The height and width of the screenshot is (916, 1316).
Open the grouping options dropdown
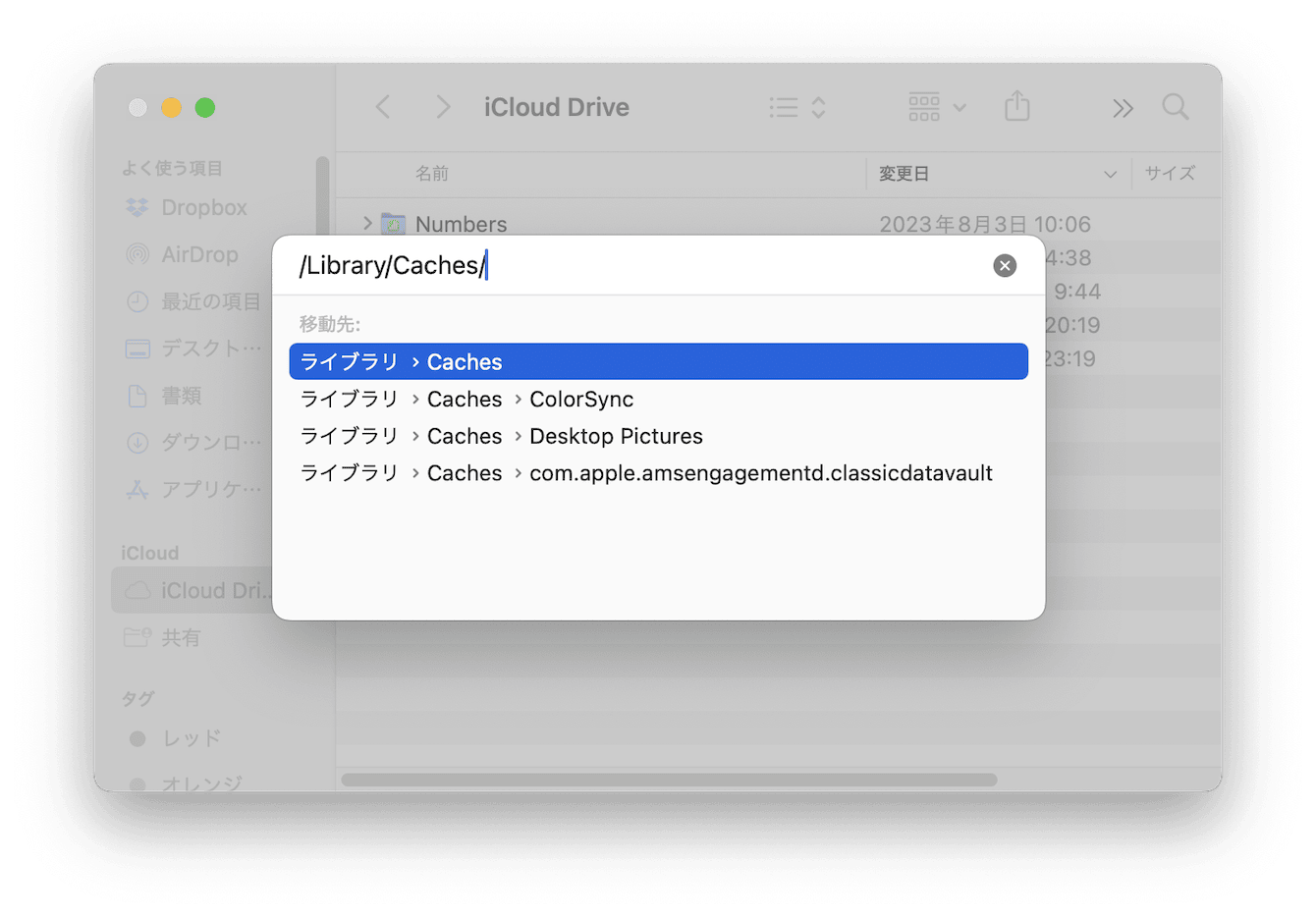pyautogui.click(x=937, y=107)
